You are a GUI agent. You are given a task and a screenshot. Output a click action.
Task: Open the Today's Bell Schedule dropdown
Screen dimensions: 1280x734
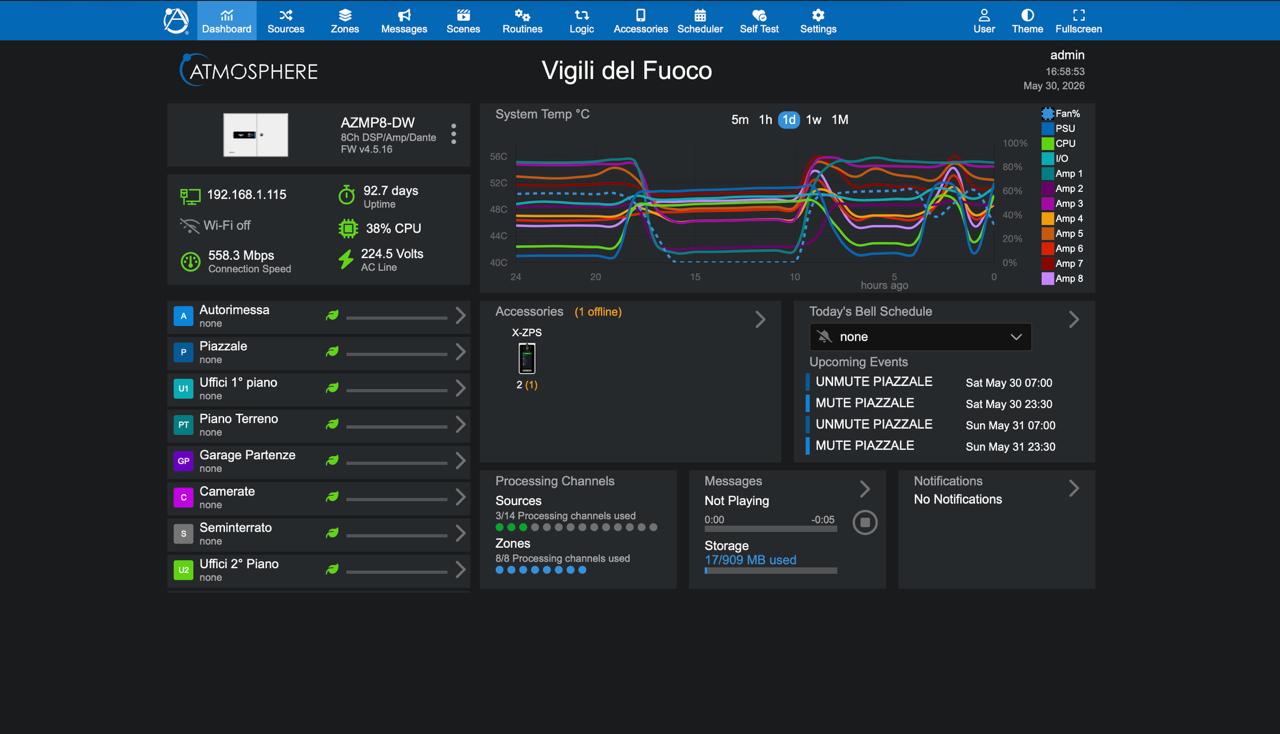tap(920, 337)
